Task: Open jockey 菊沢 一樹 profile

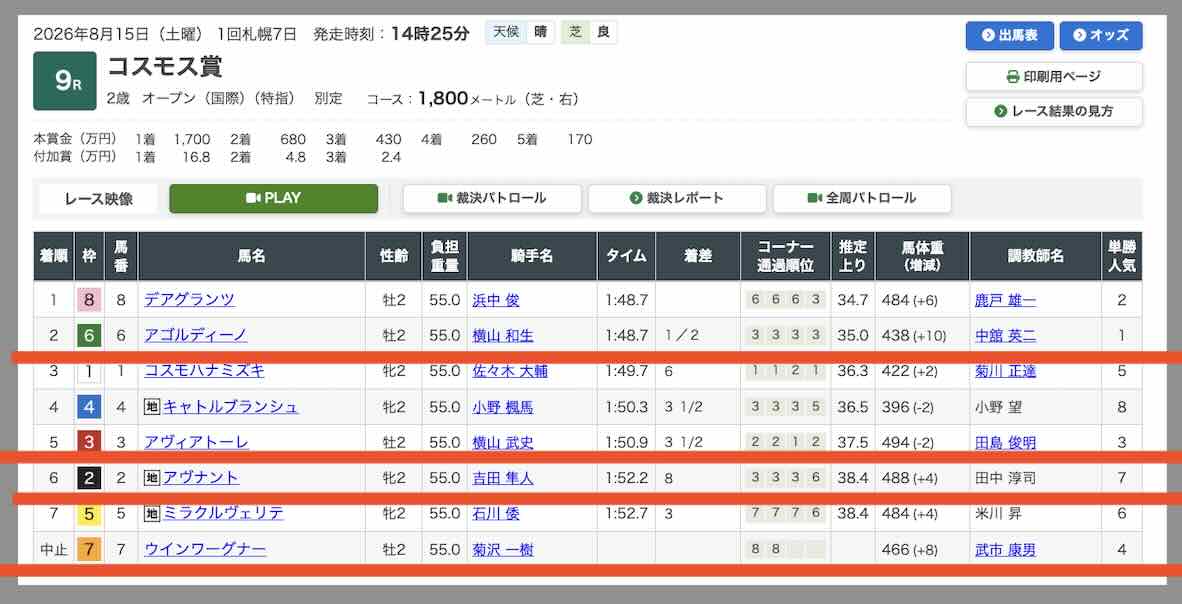Action: click(x=503, y=550)
